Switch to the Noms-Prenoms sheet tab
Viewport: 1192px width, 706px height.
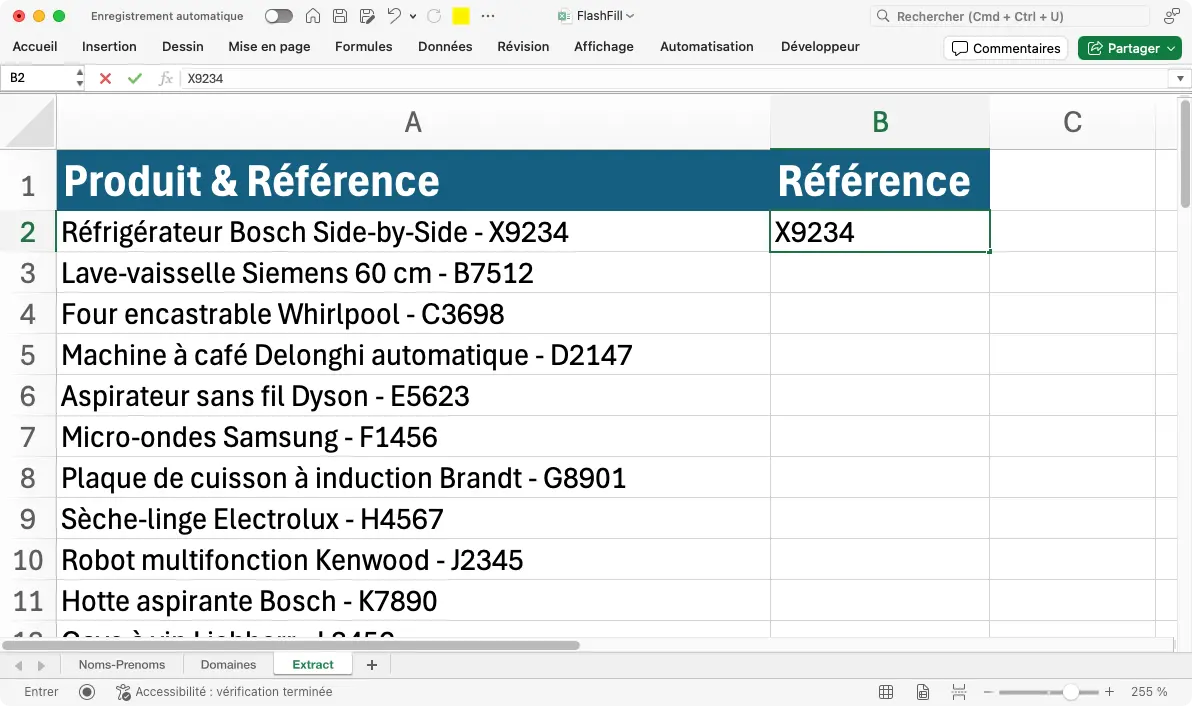[x=122, y=664]
